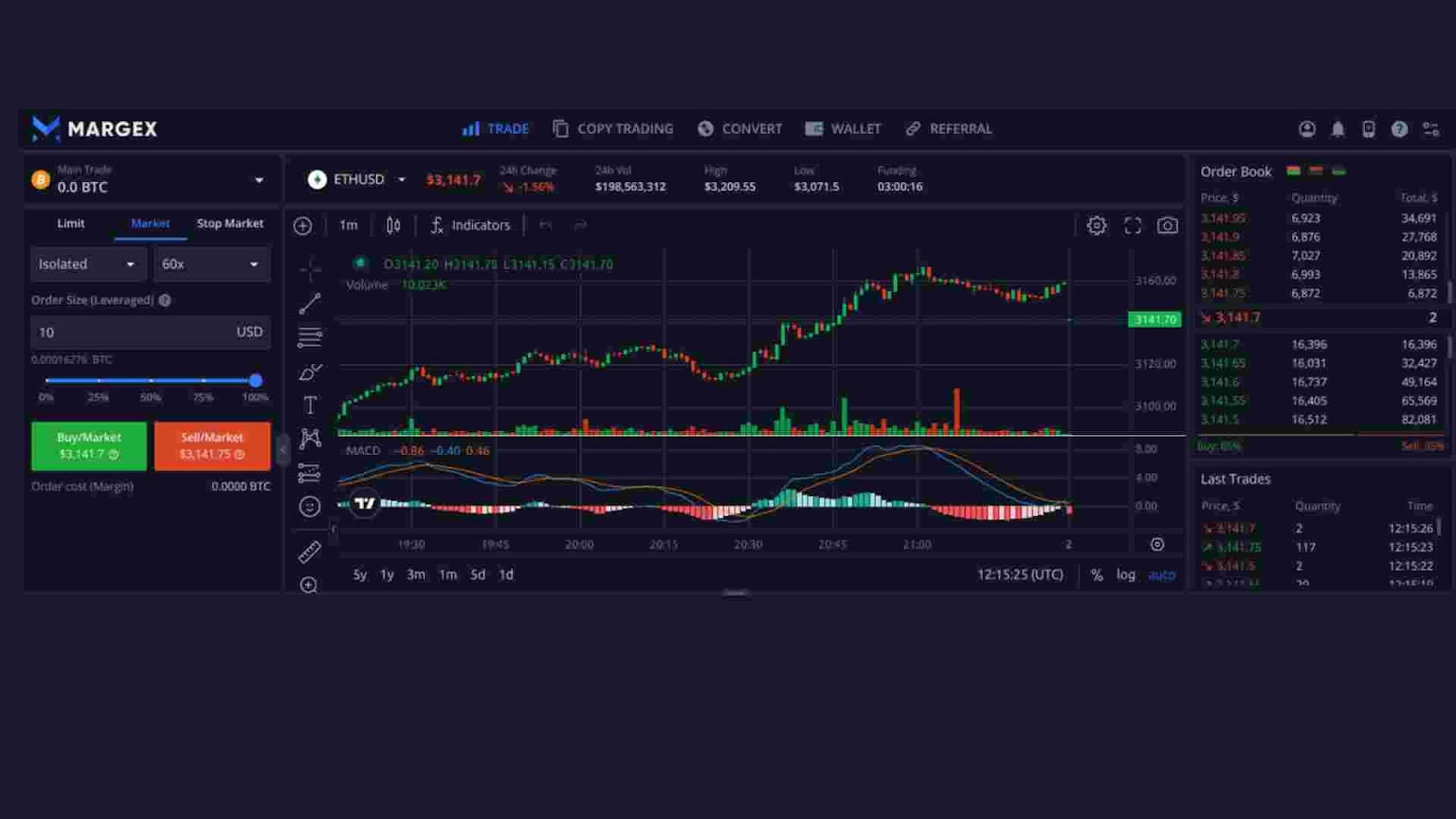Click the Buy/Market button

click(x=88, y=446)
